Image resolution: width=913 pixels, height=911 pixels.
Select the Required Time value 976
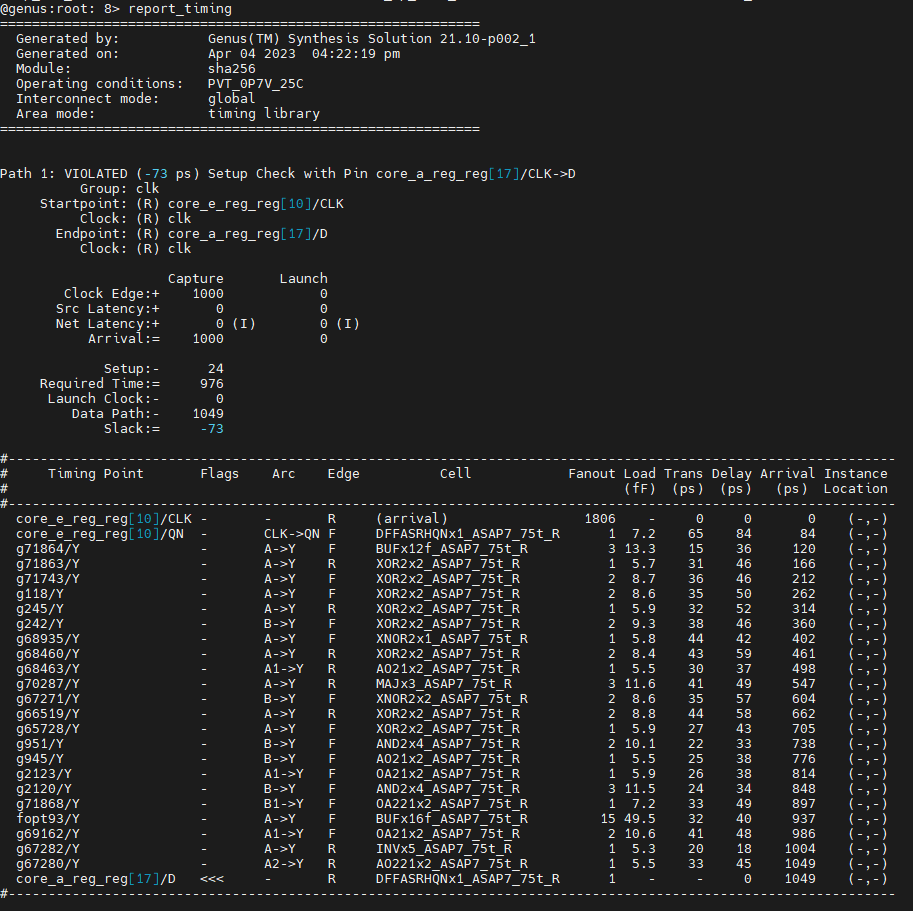click(212, 384)
